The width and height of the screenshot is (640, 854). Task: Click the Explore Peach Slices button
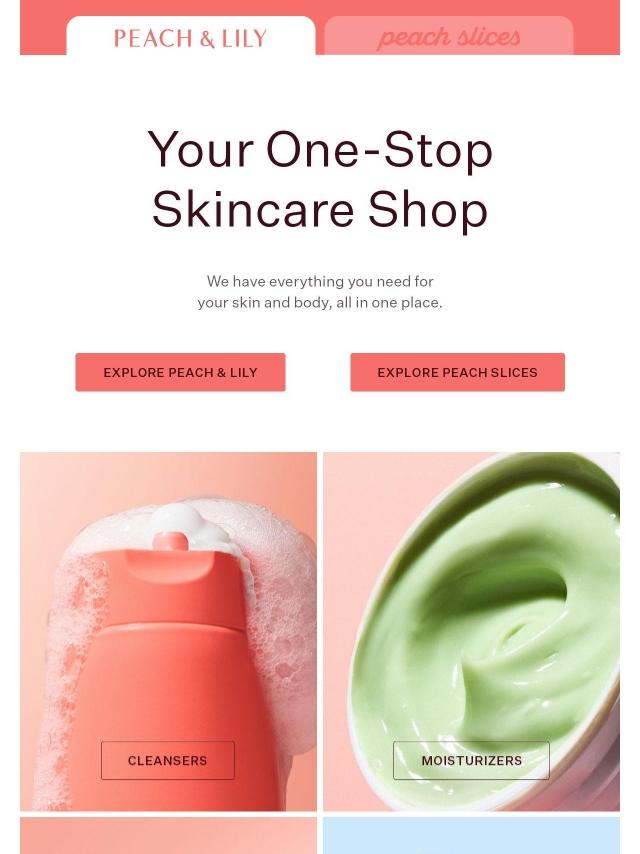pyautogui.click(x=458, y=372)
